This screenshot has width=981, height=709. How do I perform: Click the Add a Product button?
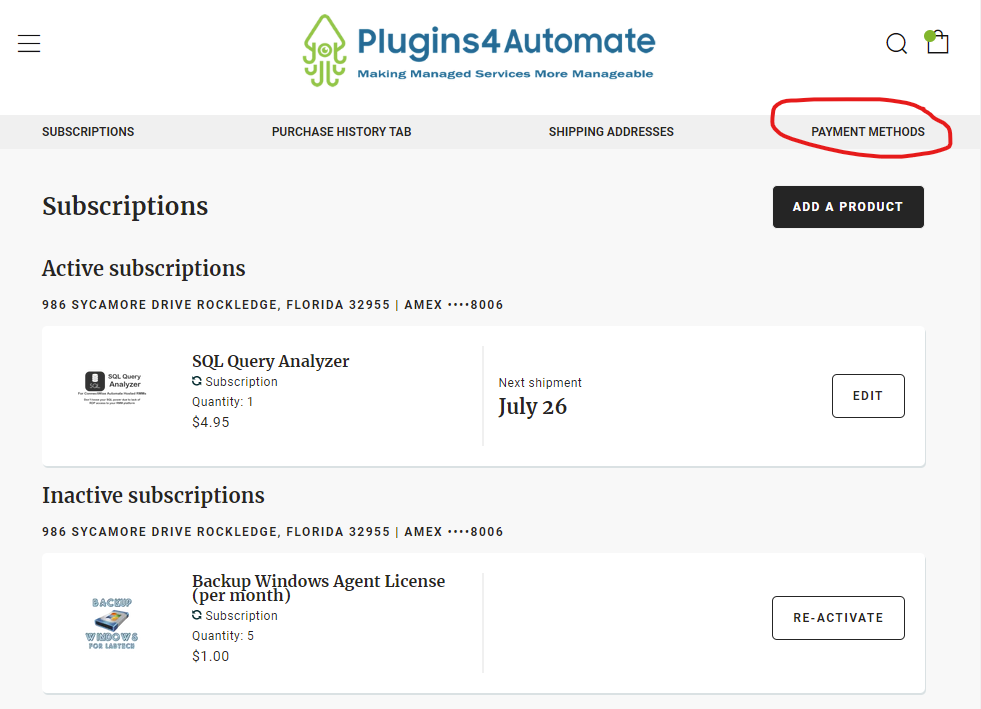click(x=848, y=207)
